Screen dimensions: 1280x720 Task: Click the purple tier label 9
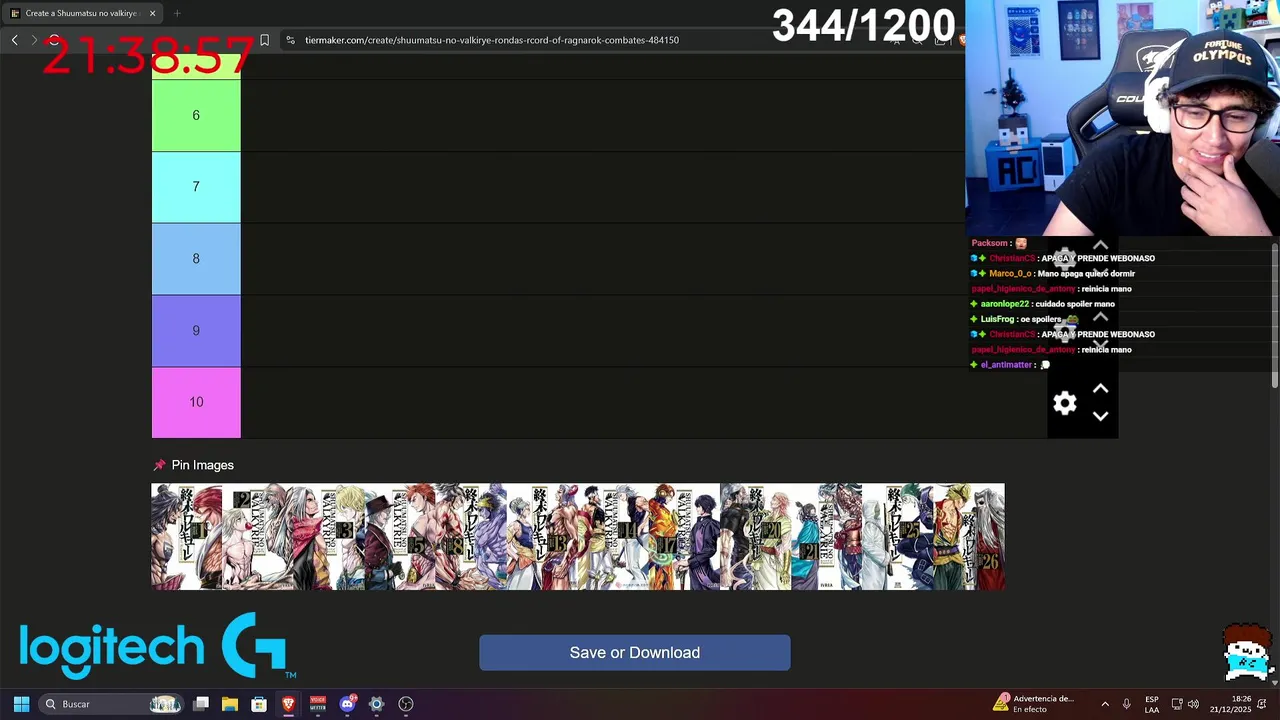pos(196,331)
